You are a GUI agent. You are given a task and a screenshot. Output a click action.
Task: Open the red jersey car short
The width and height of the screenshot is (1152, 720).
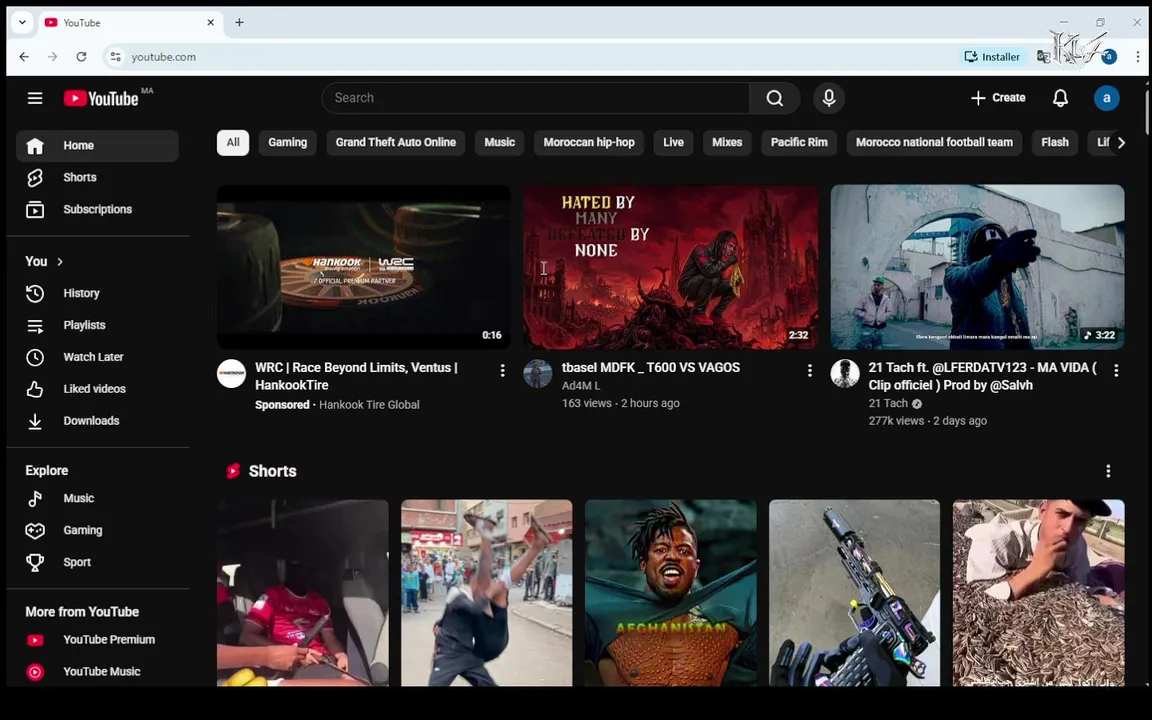303,593
